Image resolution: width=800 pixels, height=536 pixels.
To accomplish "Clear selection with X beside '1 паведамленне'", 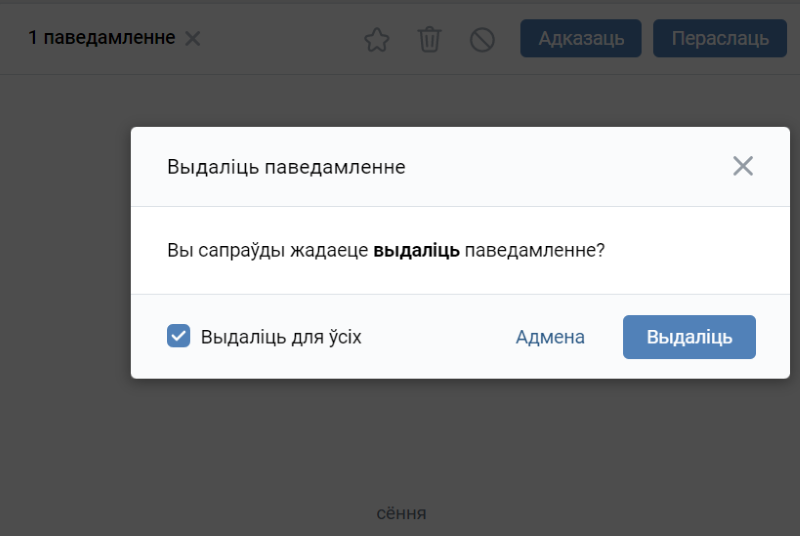I will click(x=193, y=39).
